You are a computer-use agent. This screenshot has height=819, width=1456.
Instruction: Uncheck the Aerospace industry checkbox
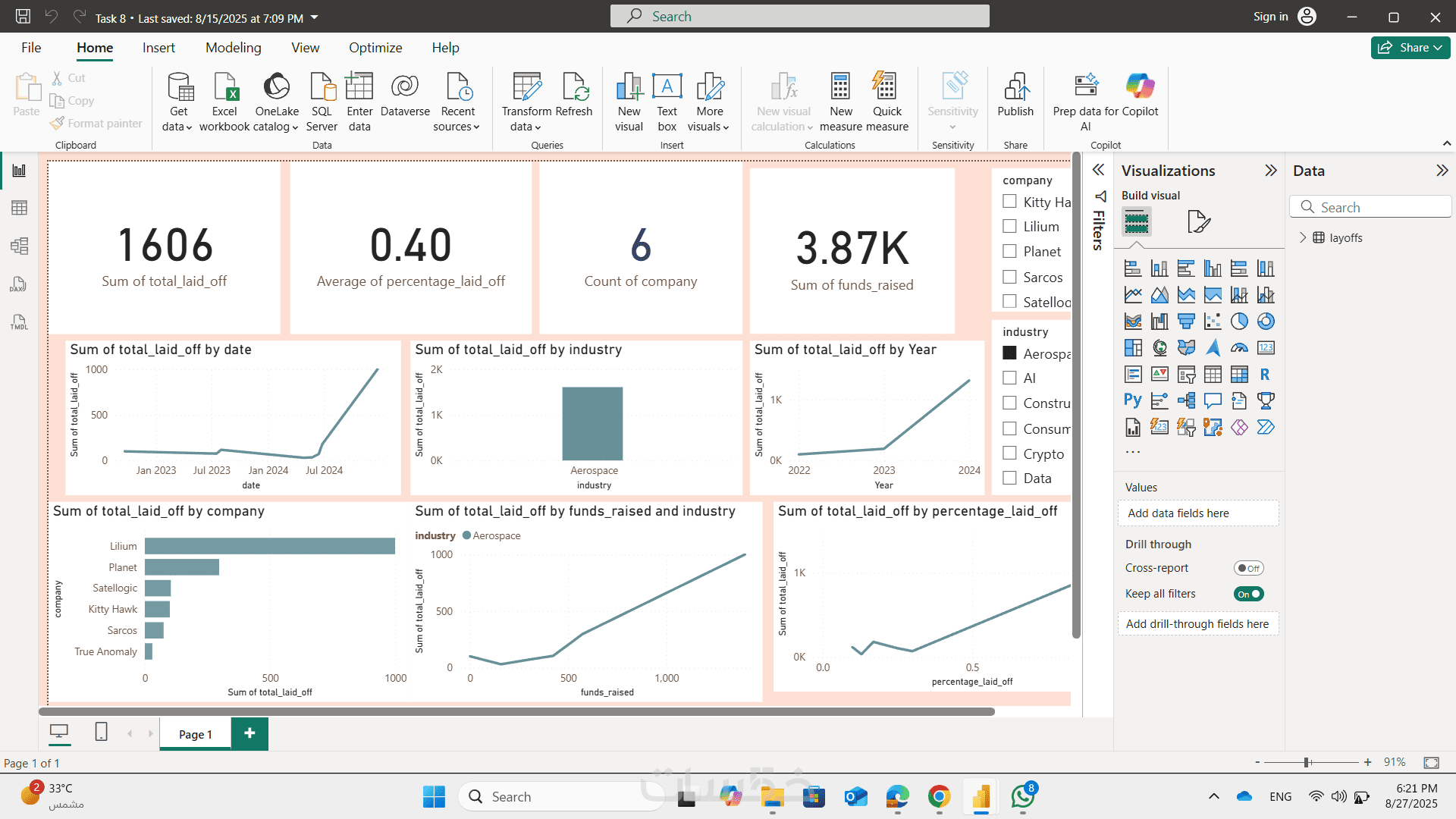pyautogui.click(x=1009, y=353)
